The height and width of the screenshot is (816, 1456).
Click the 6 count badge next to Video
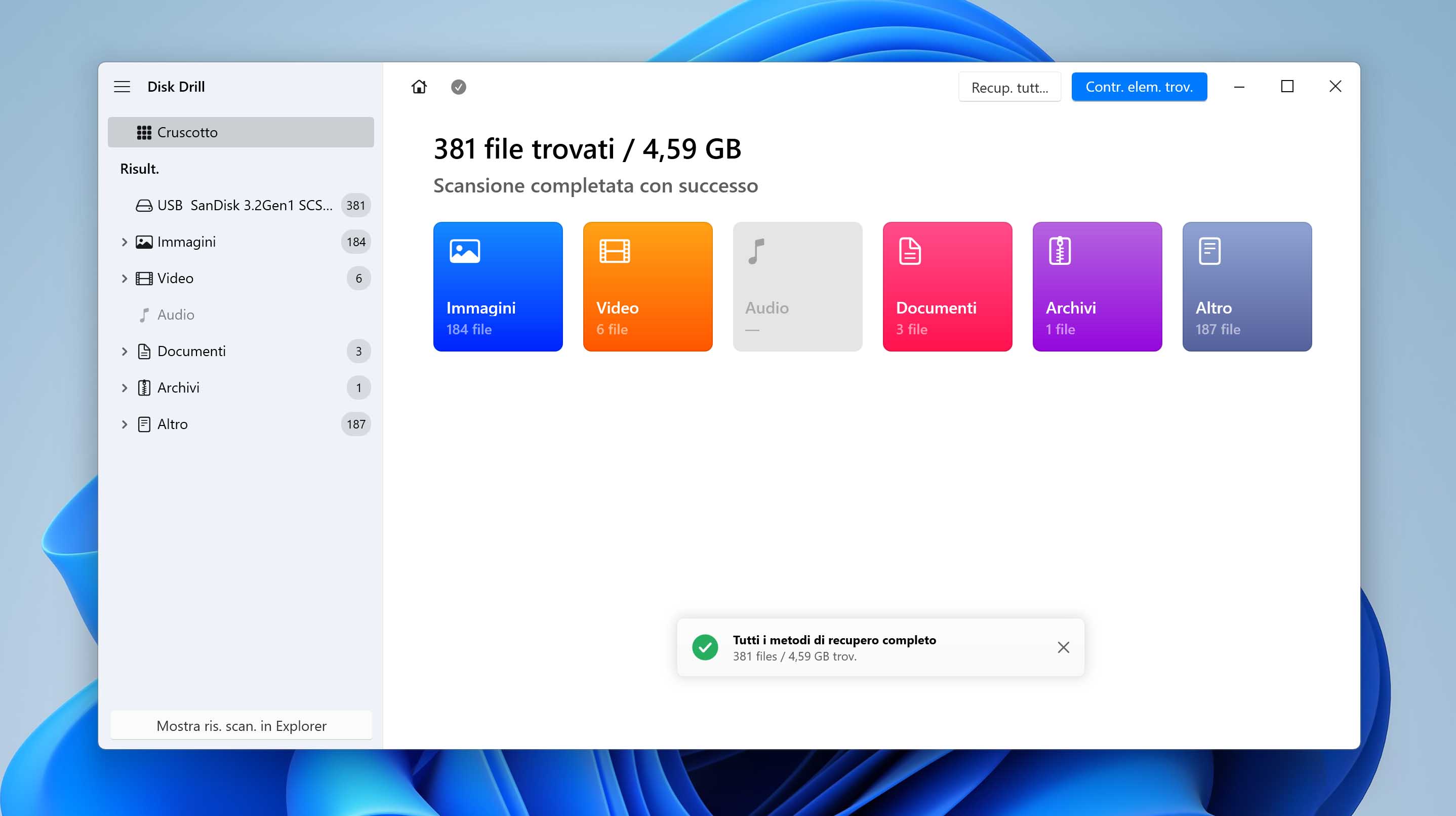click(x=358, y=278)
